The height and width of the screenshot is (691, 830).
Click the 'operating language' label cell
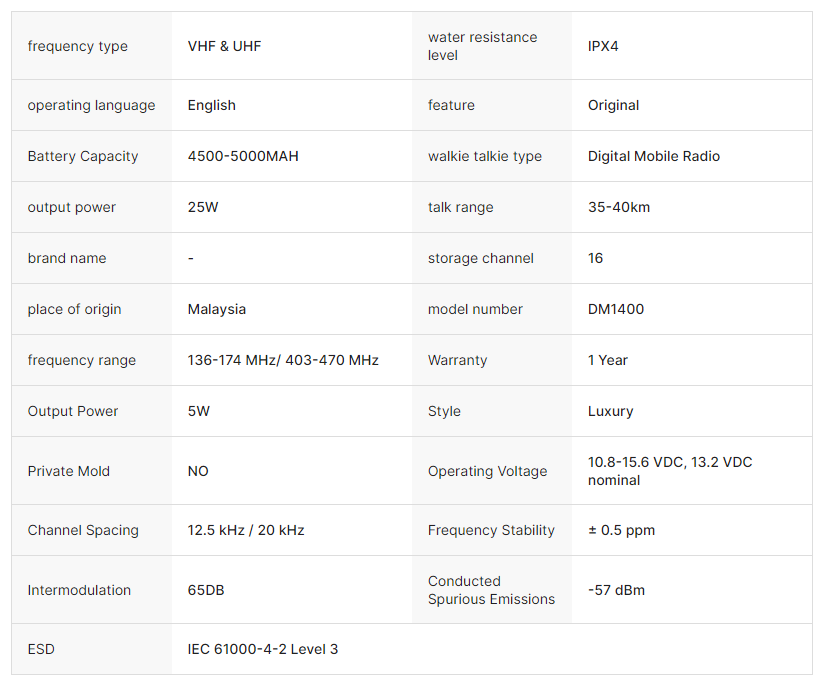click(91, 105)
